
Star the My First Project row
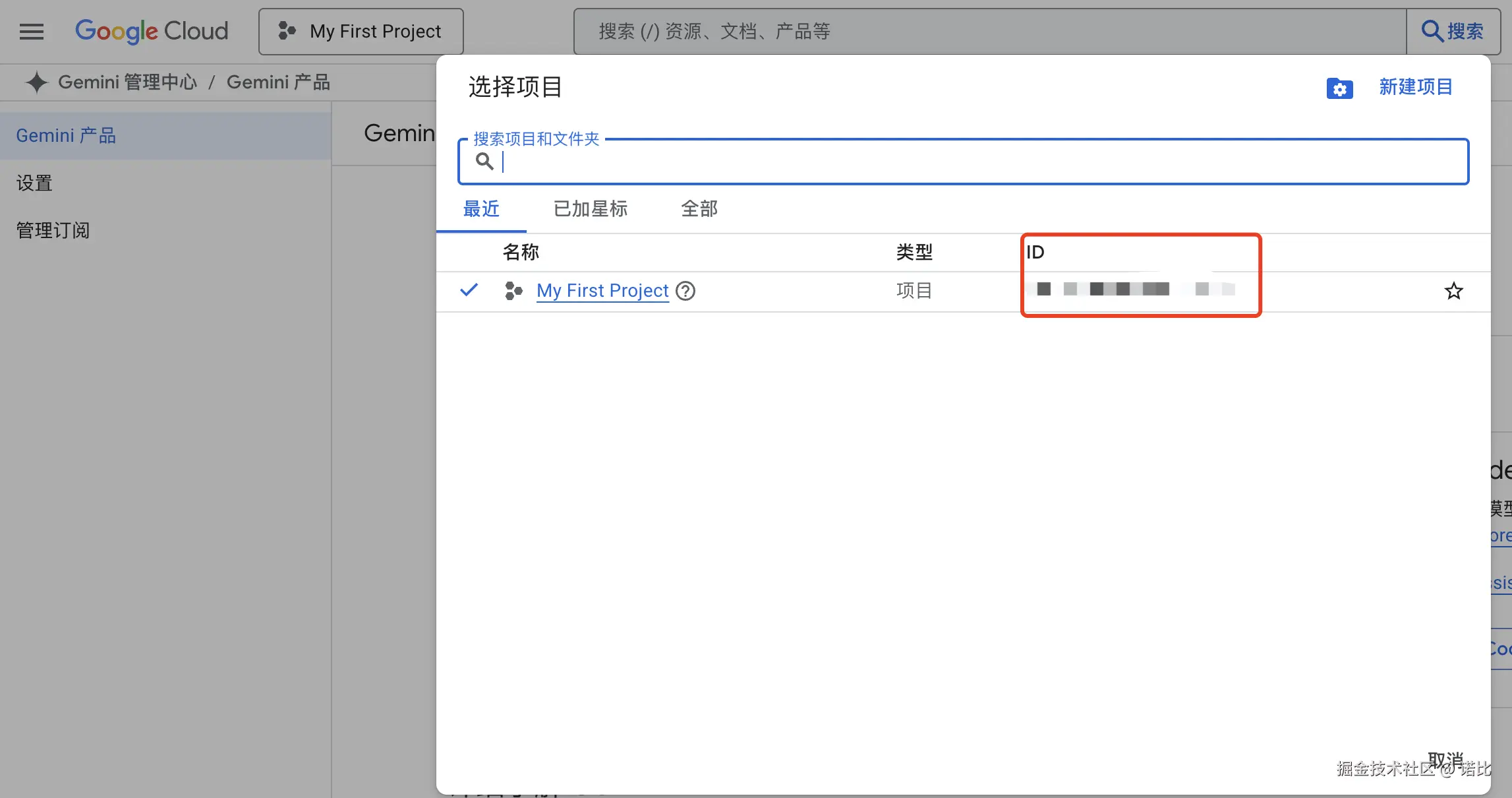(1453, 291)
